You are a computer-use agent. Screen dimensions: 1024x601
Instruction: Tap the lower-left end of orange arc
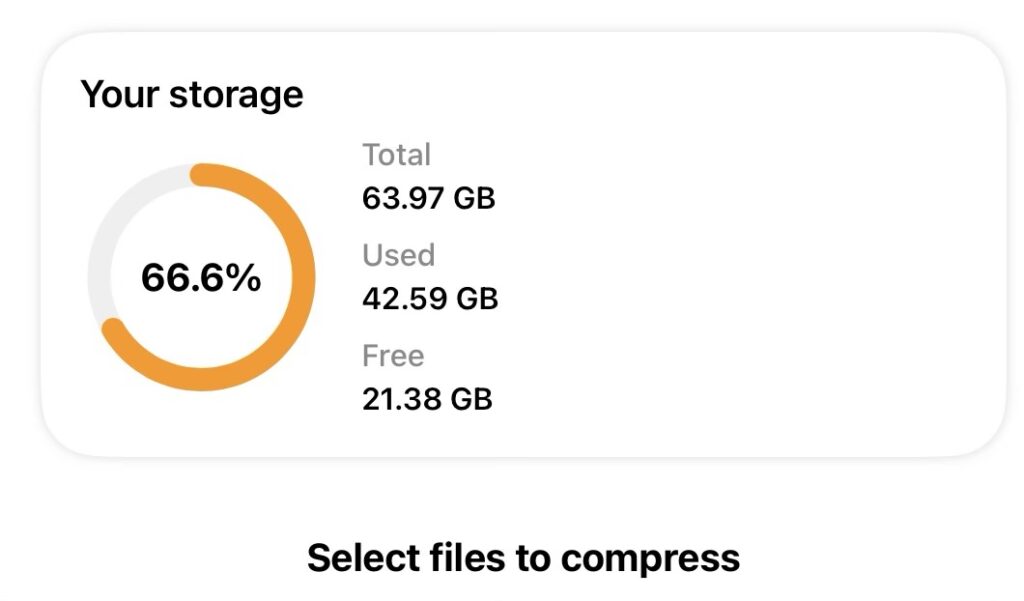tap(114, 329)
